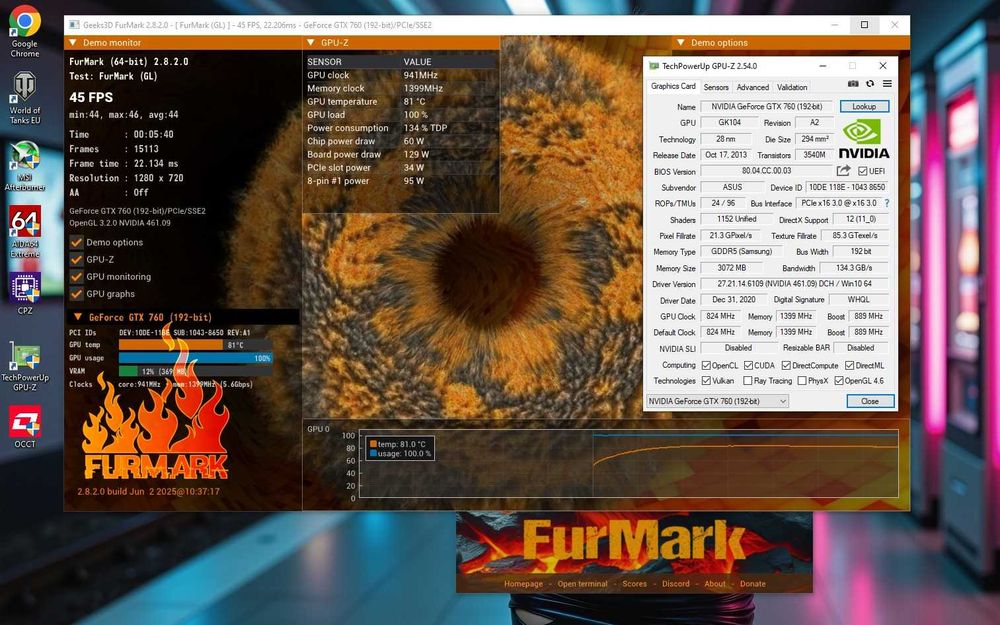Click the NVIDIA logo in GPU-Z
This screenshot has width=1000, height=625.
[864, 139]
